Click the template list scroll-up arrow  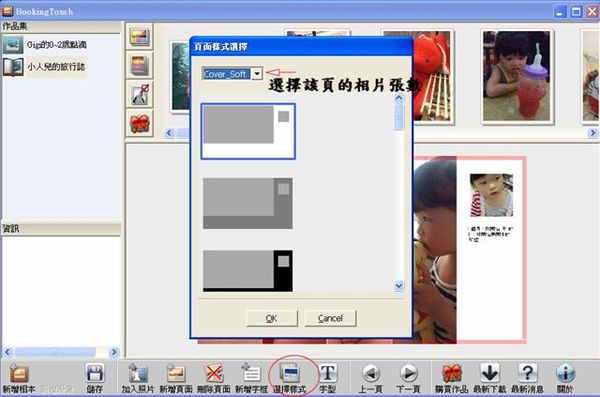tap(399, 98)
